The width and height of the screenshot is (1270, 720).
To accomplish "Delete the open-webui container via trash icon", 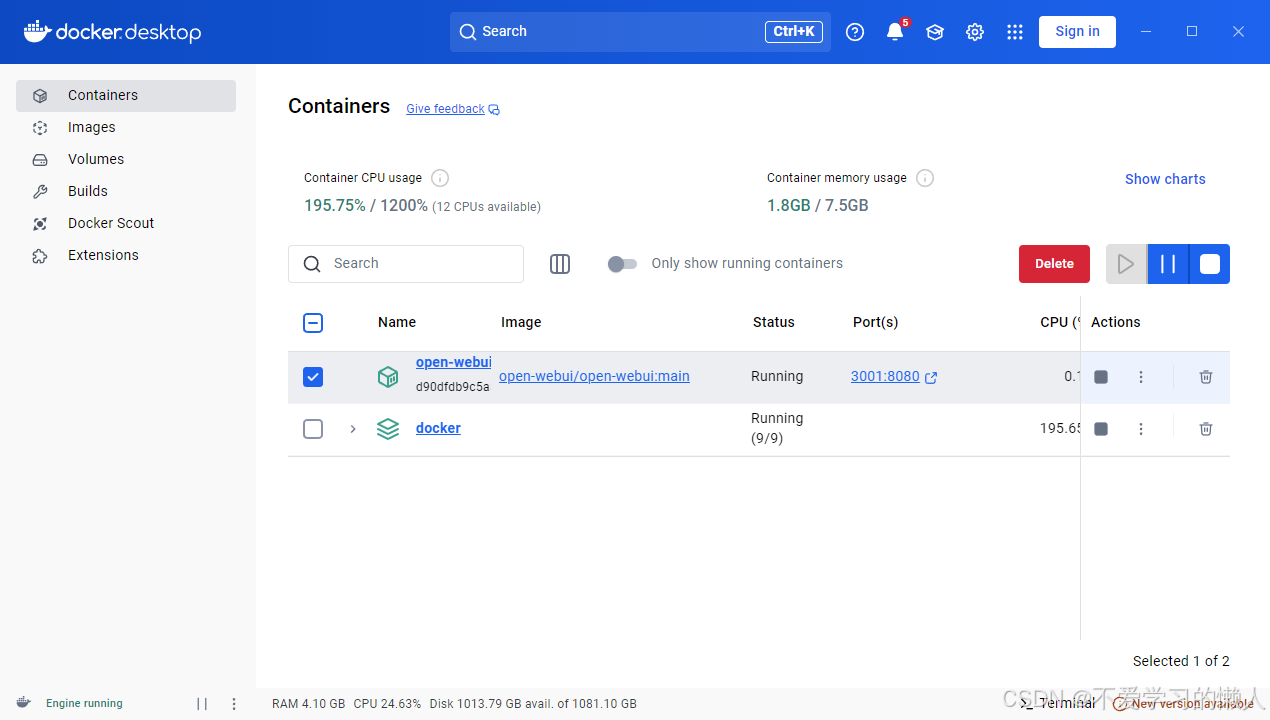I will pyautogui.click(x=1206, y=377).
